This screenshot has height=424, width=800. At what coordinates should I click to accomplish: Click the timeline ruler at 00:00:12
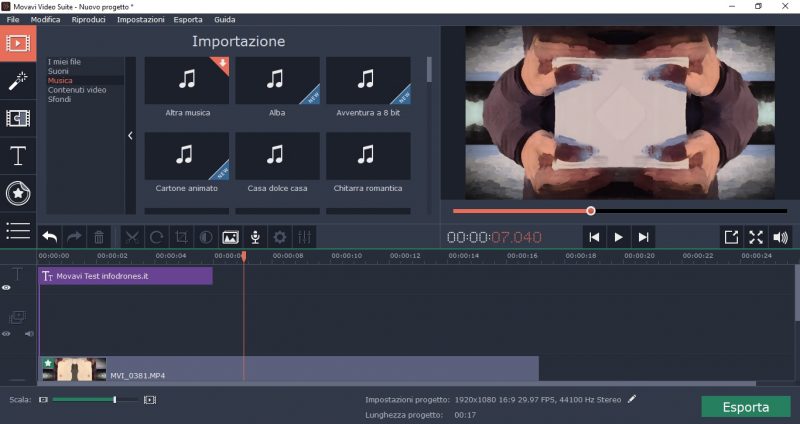[405, 256]
